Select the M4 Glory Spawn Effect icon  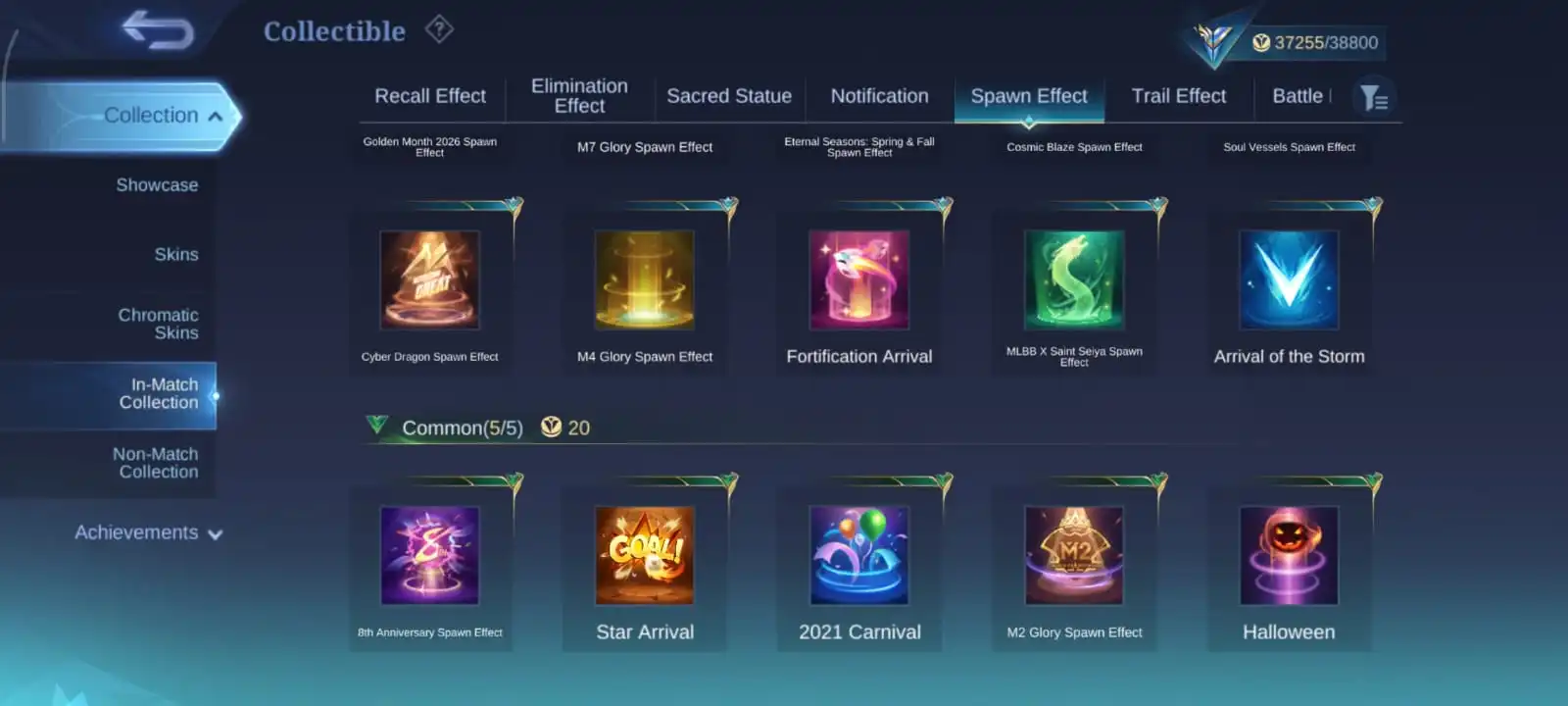pyautogui.click(x=645, y=279)
